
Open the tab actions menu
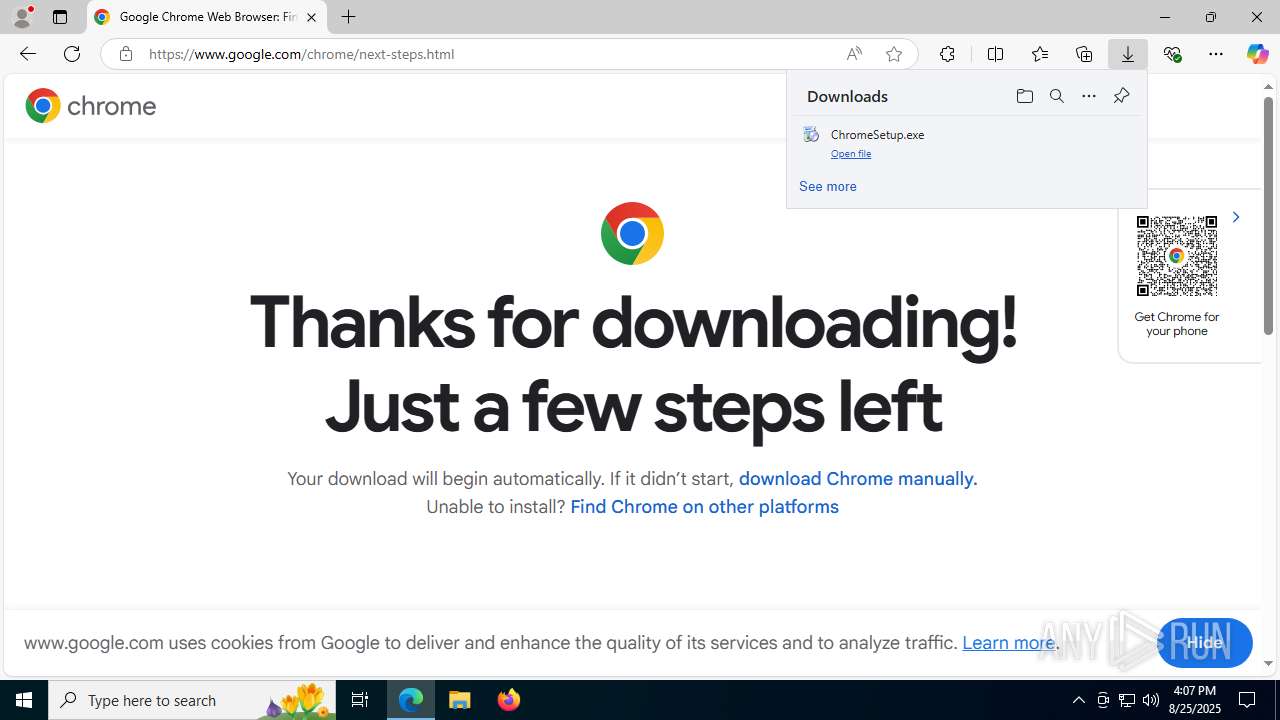(60, 17)
